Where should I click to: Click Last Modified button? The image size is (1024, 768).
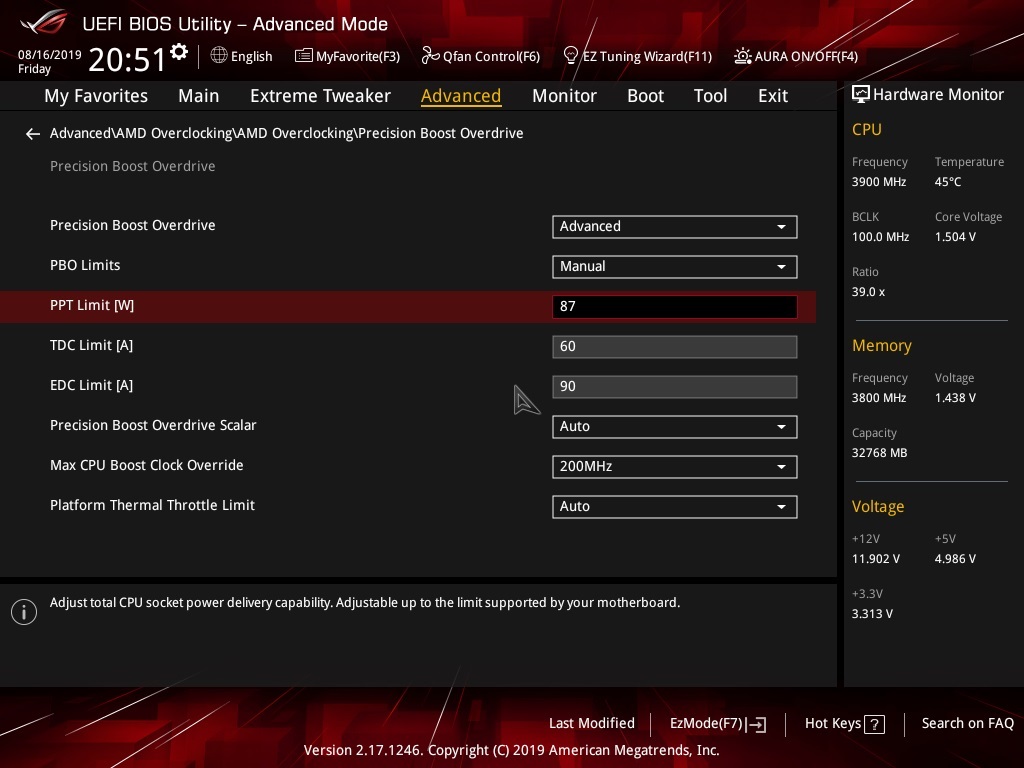click(x=592, y=723)
